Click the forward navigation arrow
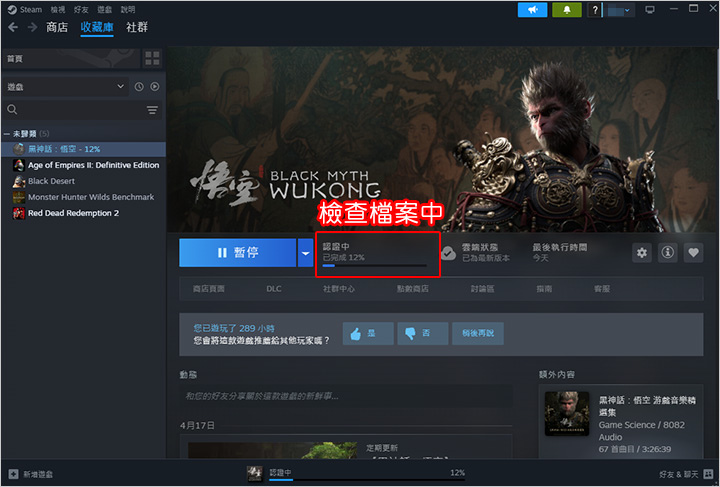 32,28
